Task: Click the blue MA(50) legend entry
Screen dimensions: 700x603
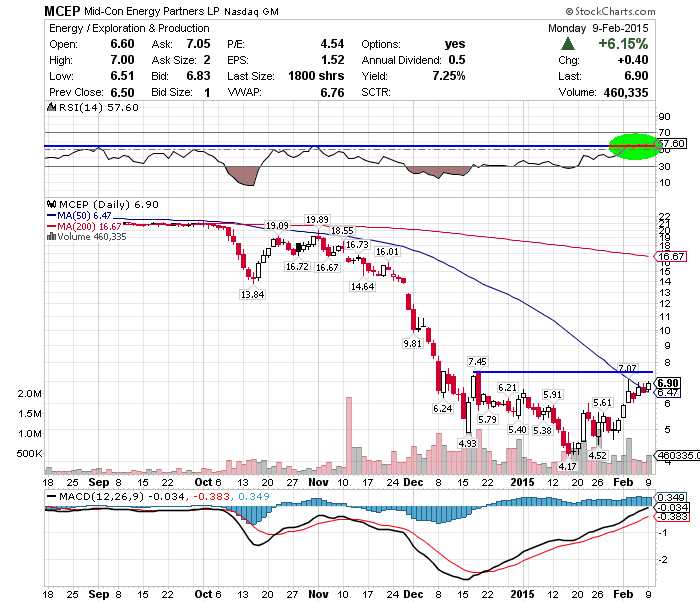Action: click(79, 216)
